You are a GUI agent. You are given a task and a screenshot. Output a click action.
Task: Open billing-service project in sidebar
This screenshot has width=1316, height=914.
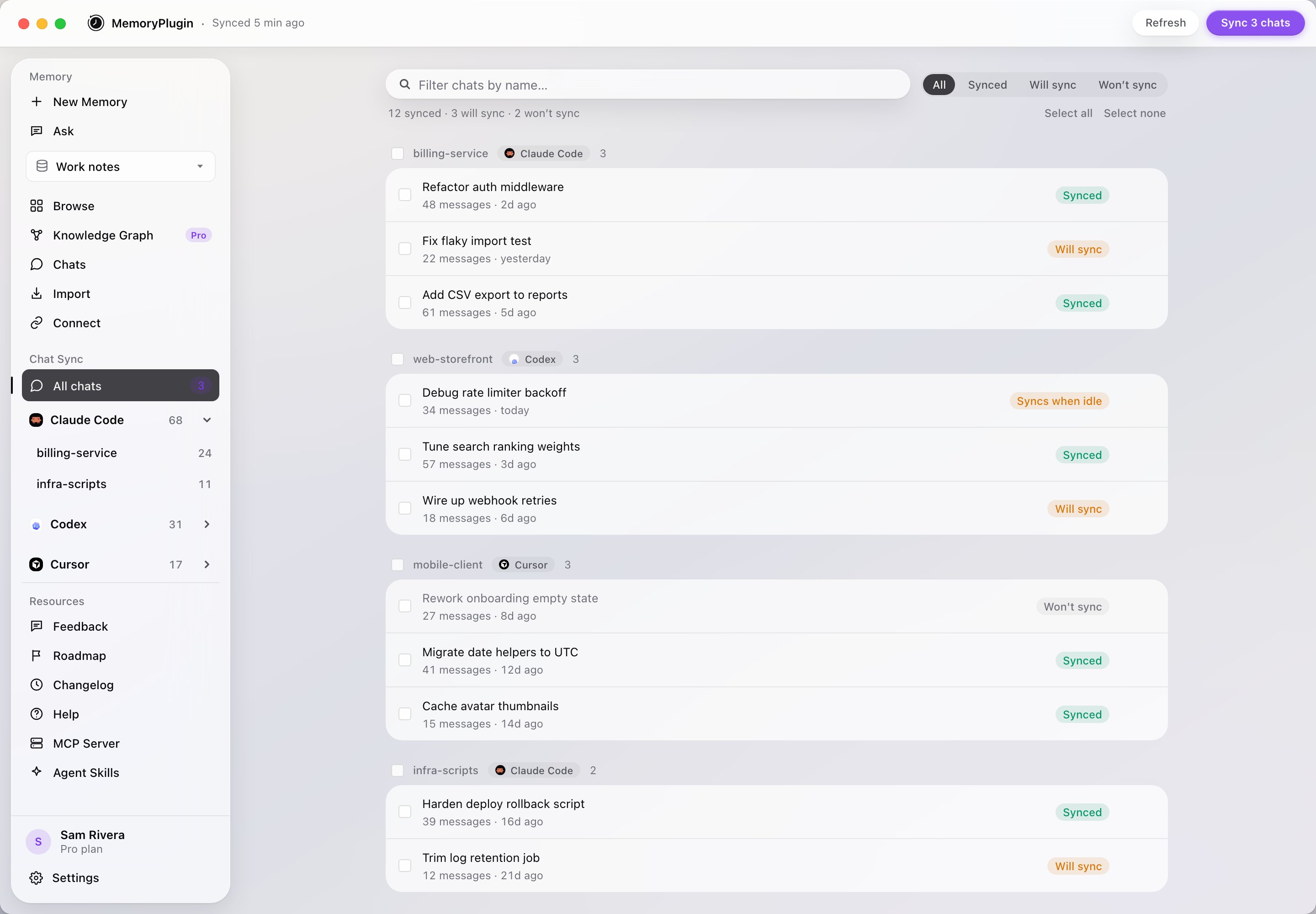point(121,453)
